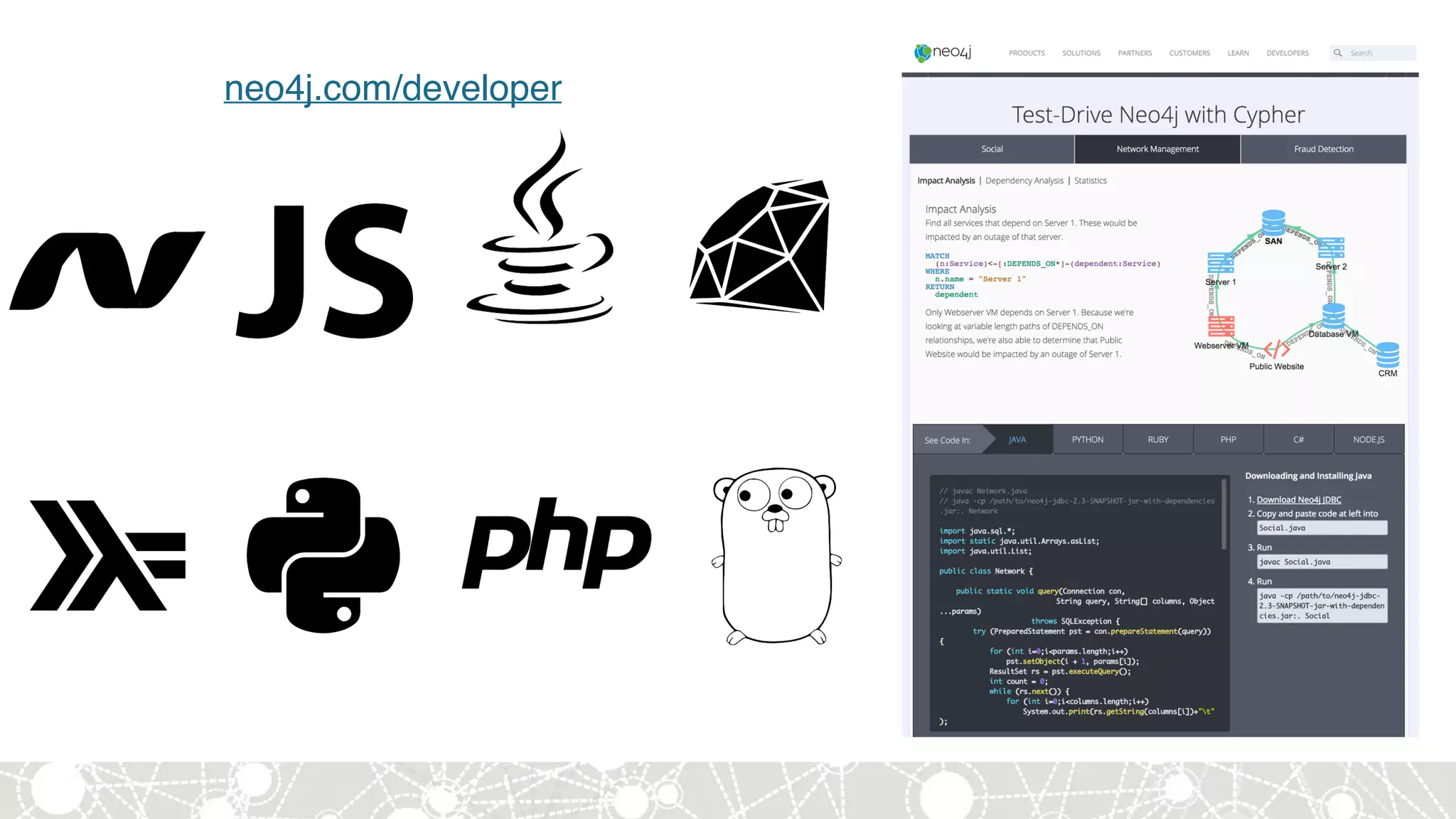The image size is (1456, 819).
Task: Open the DEVELOPERS menu item
Action: [1287, 53]
